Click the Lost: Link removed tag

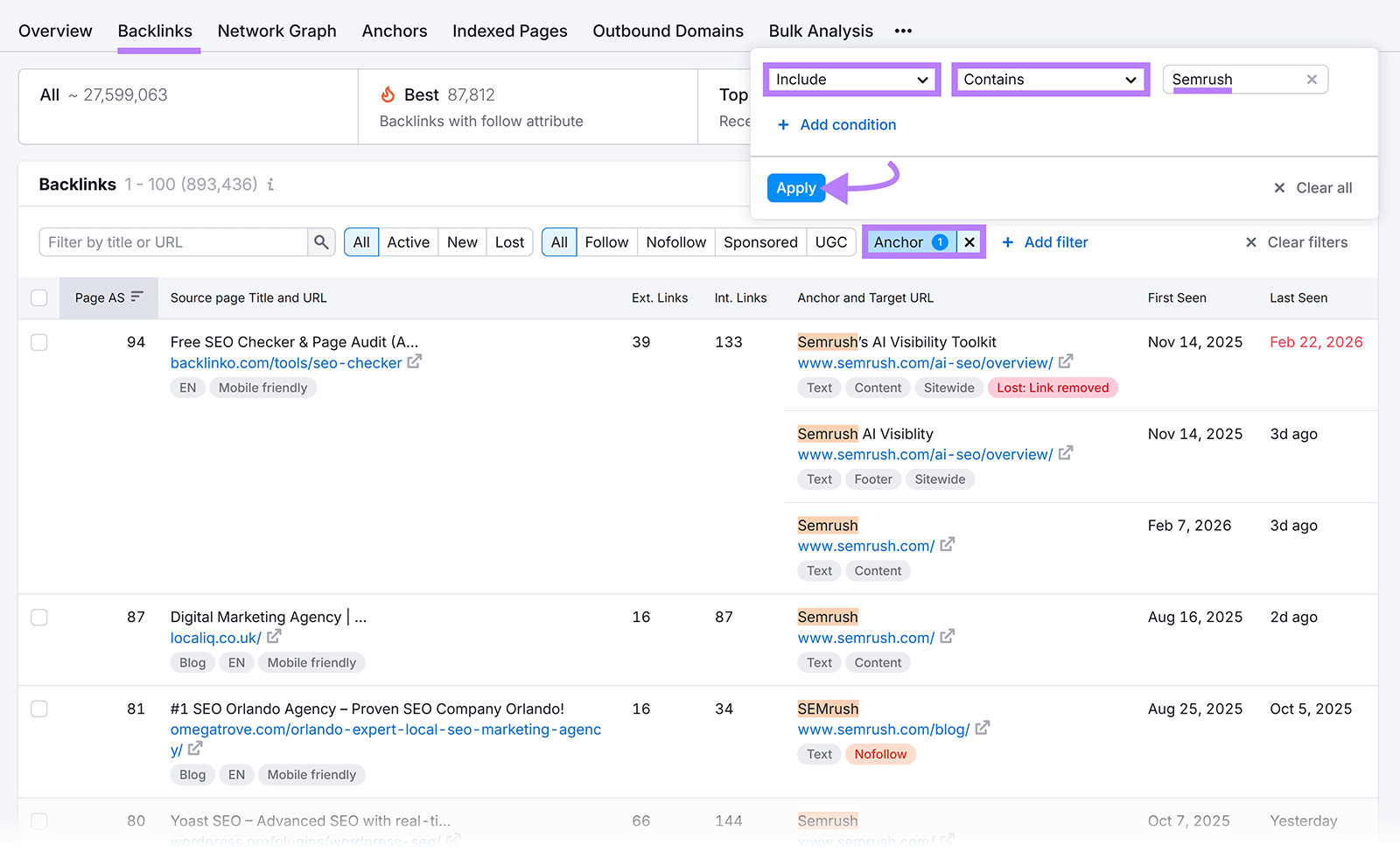(1053, 388)
